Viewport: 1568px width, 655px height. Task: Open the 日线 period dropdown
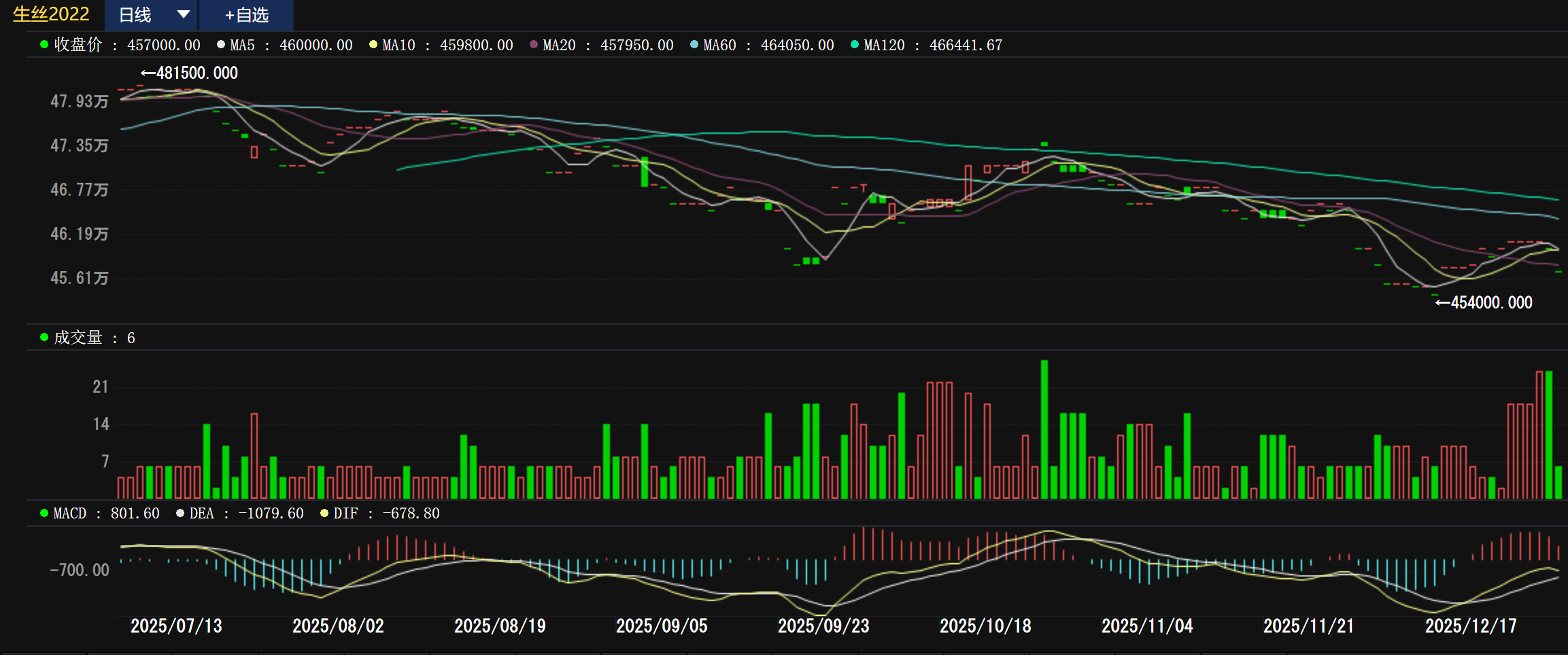(x=152, y=15)
